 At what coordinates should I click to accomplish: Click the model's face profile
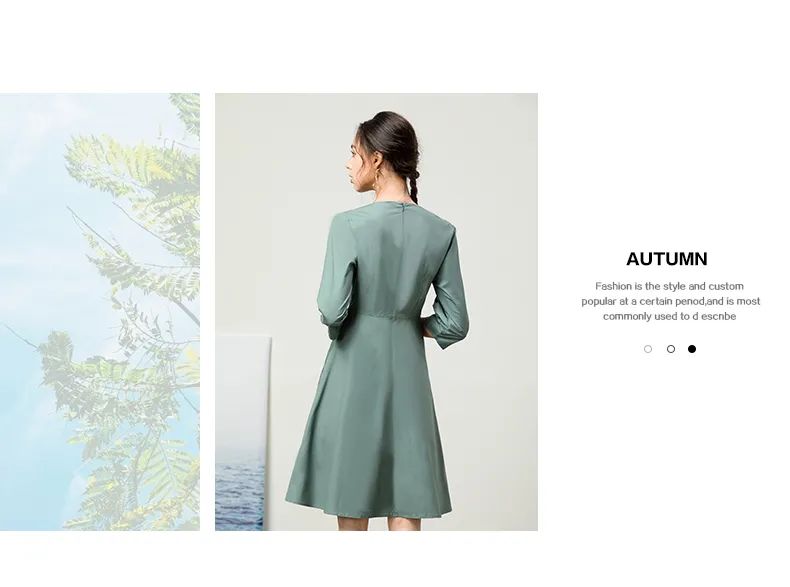tap(355, 161)
